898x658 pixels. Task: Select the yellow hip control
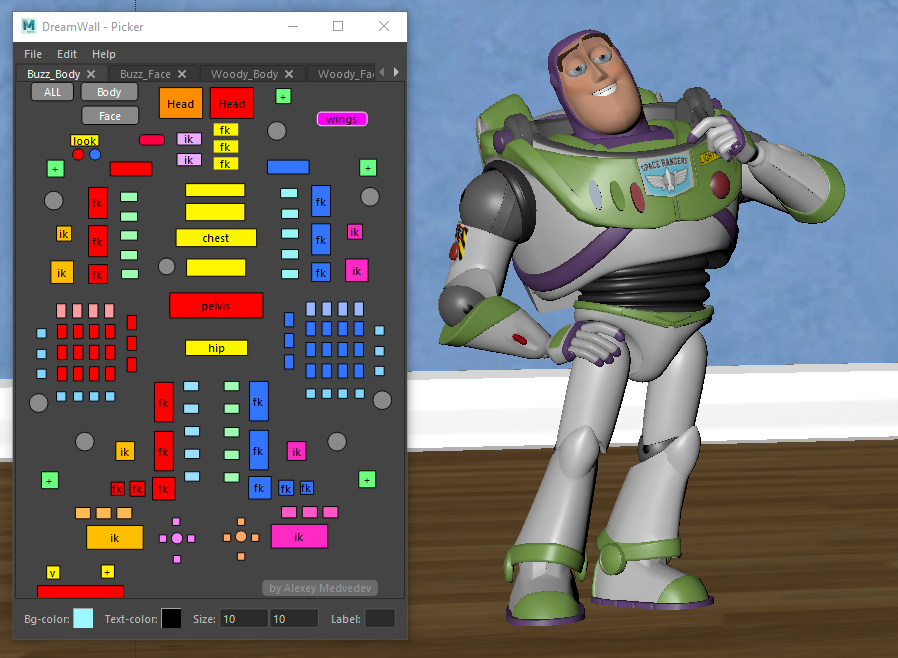point(216,348)
